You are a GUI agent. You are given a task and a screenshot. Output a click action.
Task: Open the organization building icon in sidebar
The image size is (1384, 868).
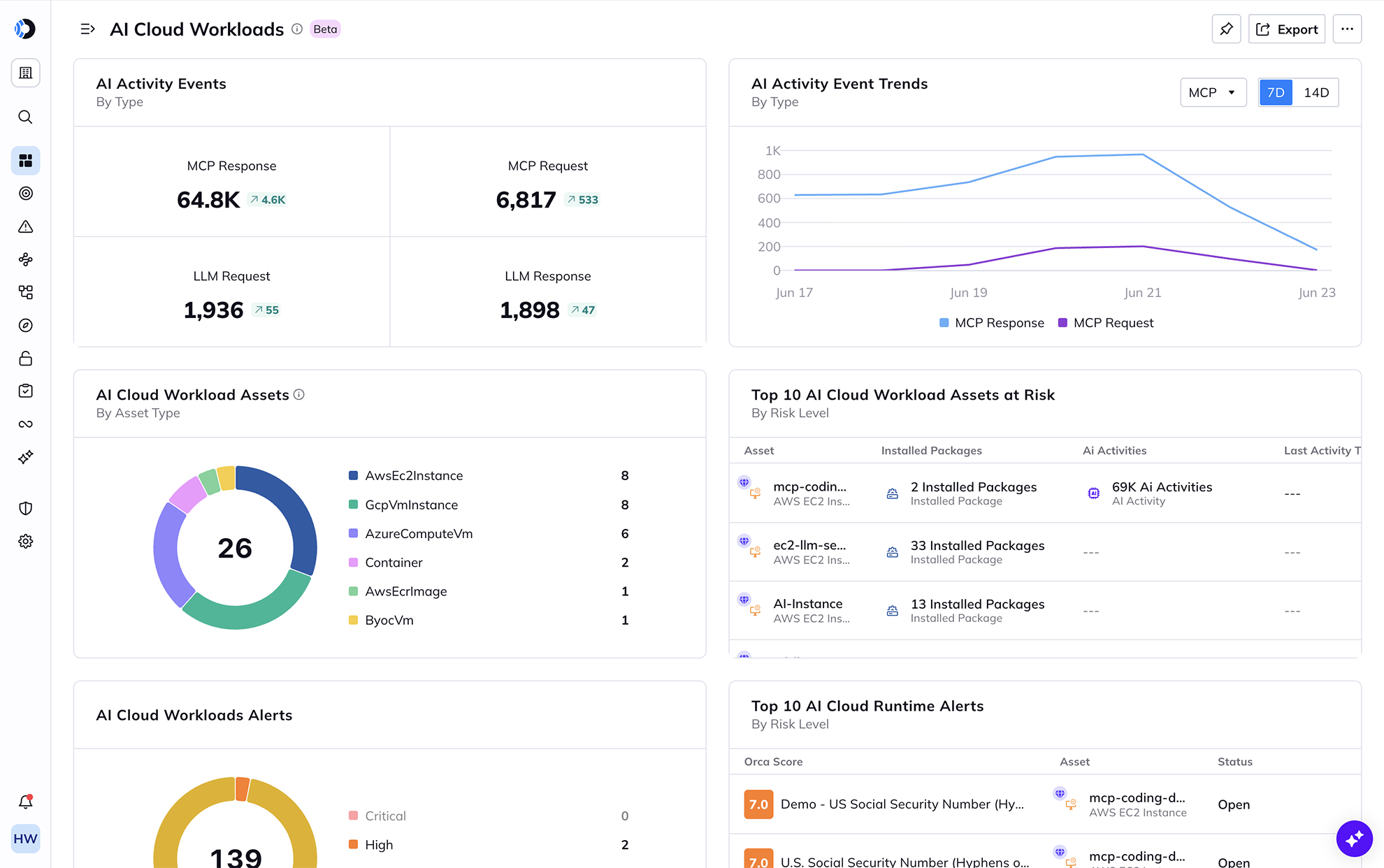[x=25, y=73]
